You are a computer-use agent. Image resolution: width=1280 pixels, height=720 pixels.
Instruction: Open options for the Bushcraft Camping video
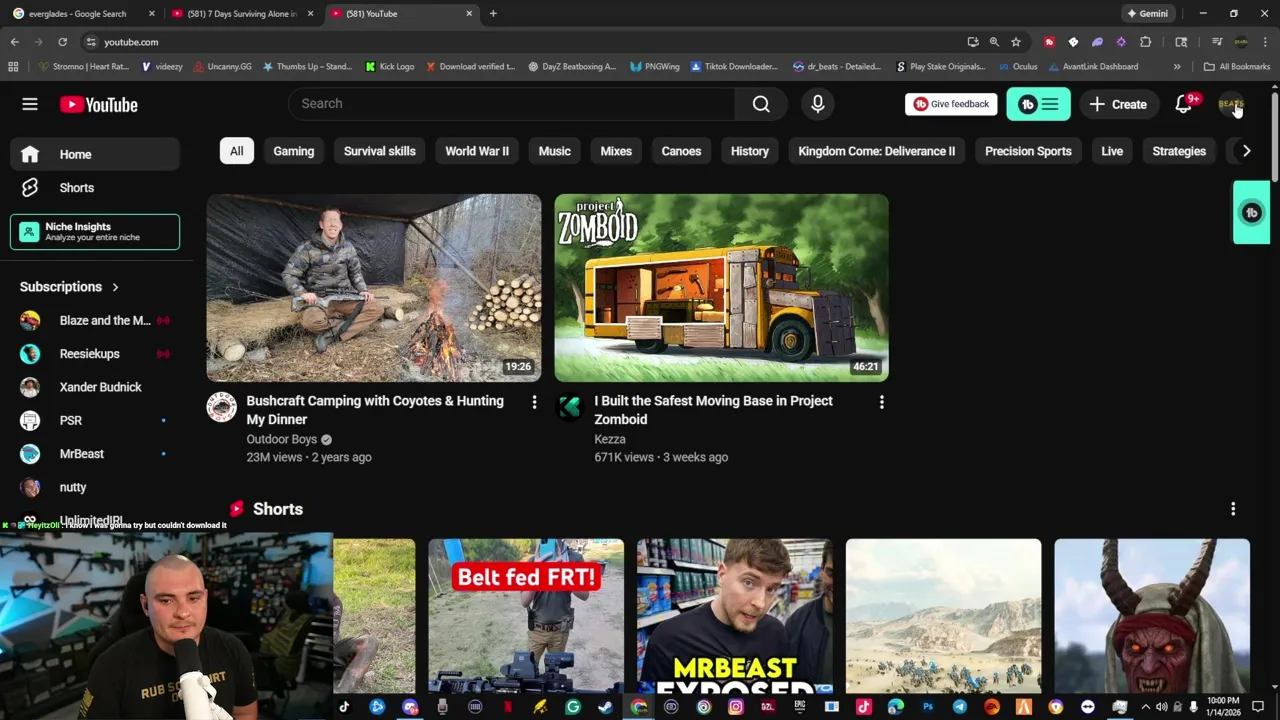point(534,402)
